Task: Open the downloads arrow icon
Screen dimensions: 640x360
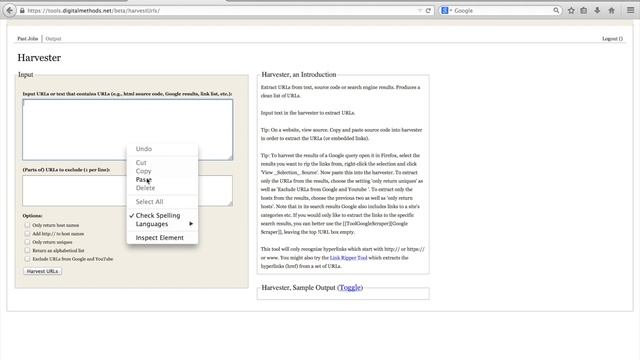Action: pos(597,11)
